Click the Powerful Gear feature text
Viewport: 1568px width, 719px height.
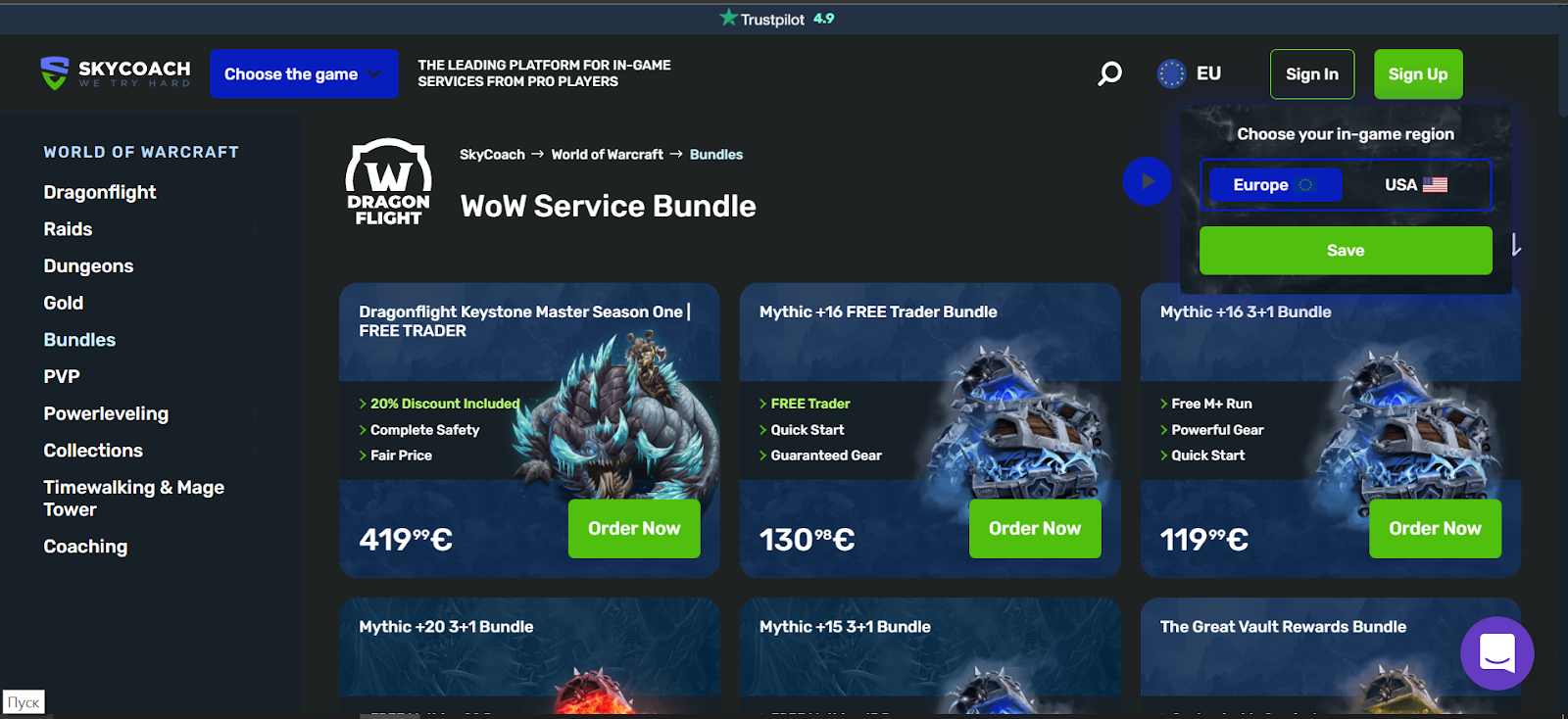tap(1217, 430)
